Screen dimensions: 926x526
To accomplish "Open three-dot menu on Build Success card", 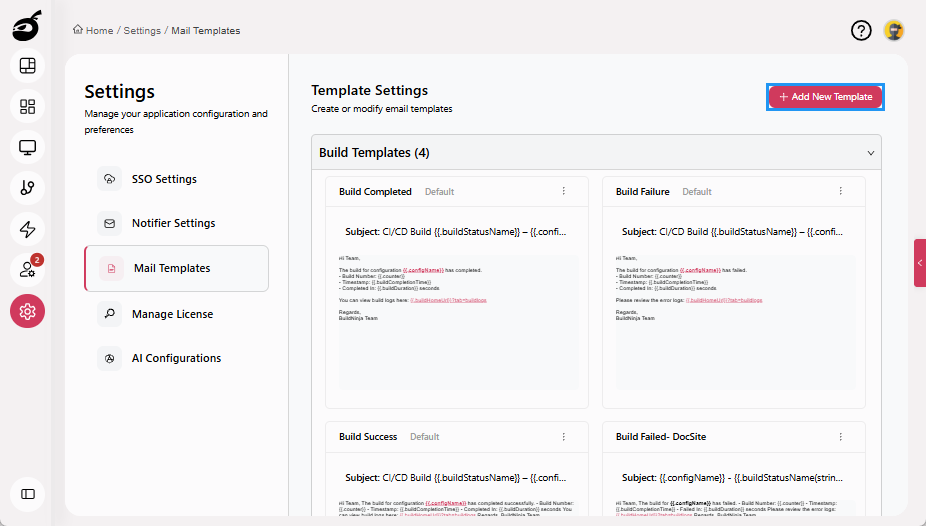I will (563, 437).
